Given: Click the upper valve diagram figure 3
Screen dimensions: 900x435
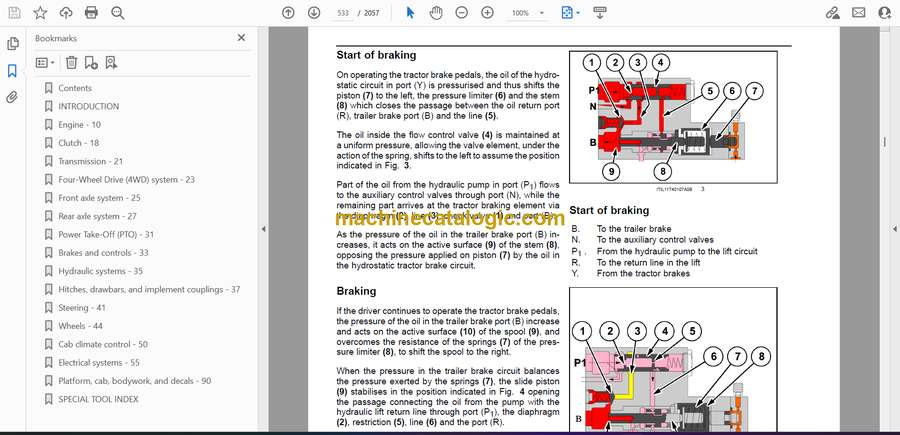Looking at the screenshot, I should [673, 117].
